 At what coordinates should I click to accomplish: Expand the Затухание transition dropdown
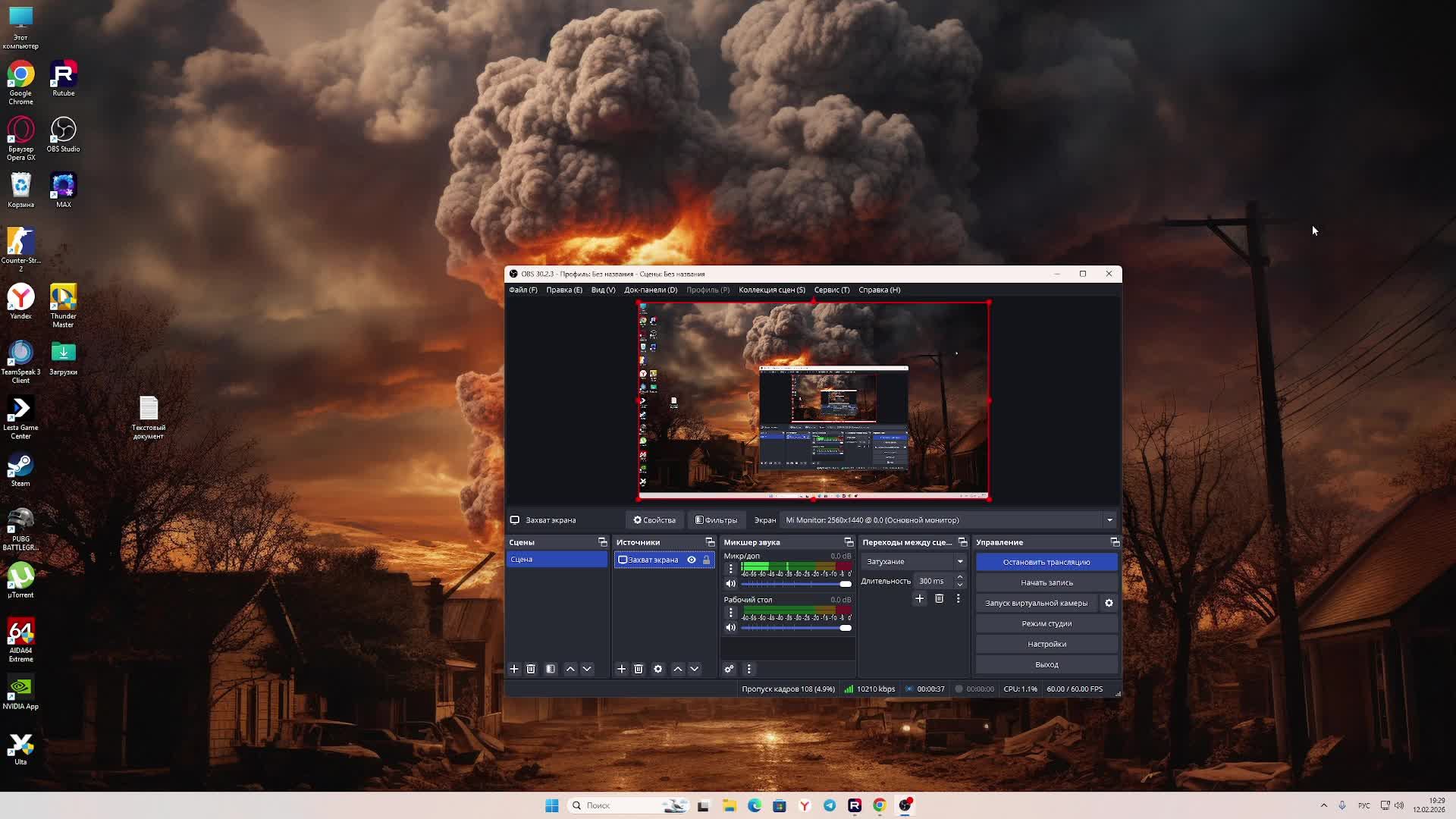pos(959,562)
